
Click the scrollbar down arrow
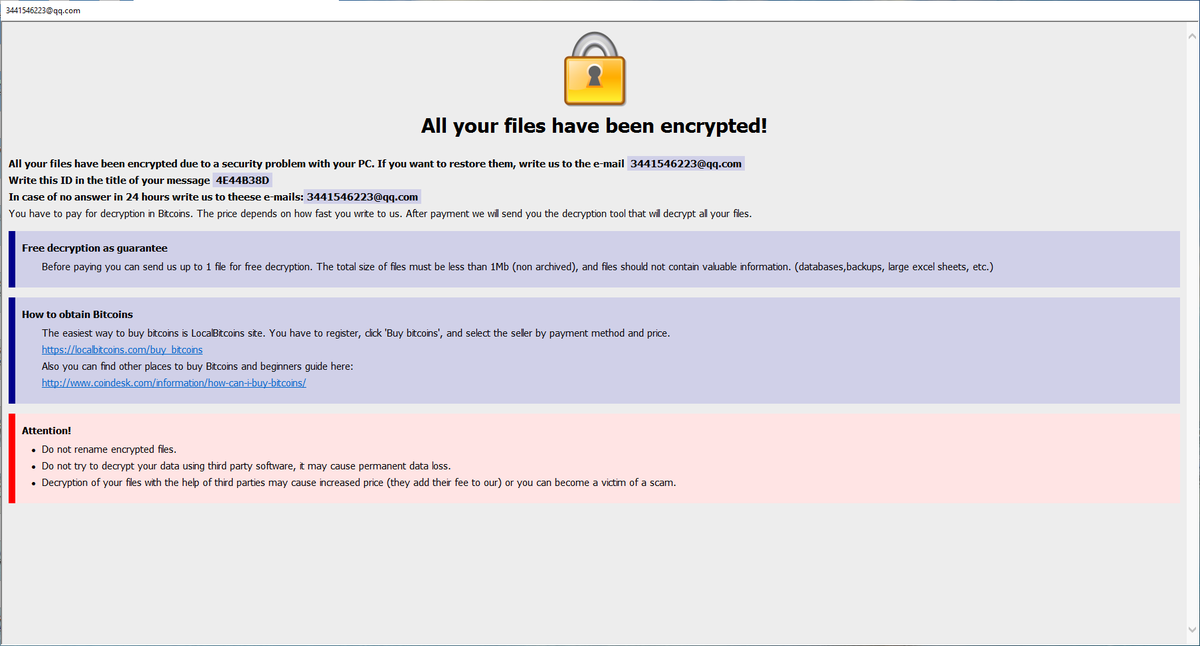[x=1191, y=629]
